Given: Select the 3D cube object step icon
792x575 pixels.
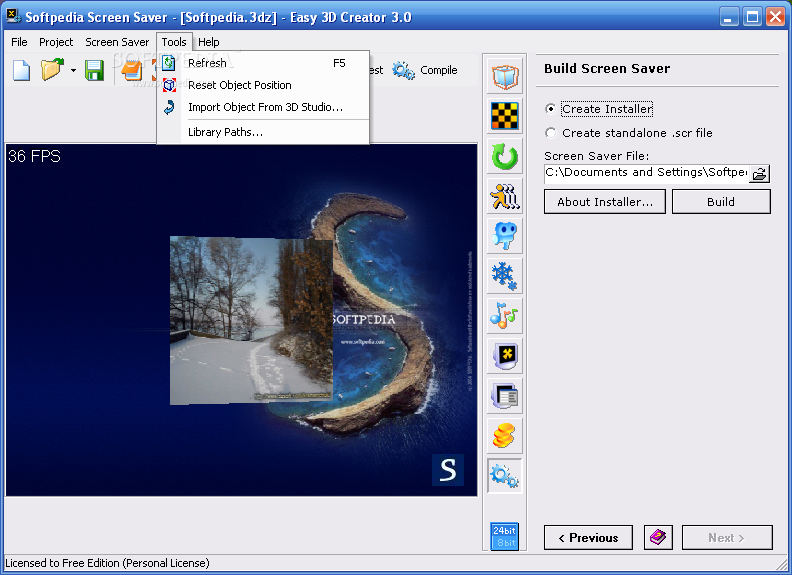Looking at the screenshot, I should pos(505,76).
